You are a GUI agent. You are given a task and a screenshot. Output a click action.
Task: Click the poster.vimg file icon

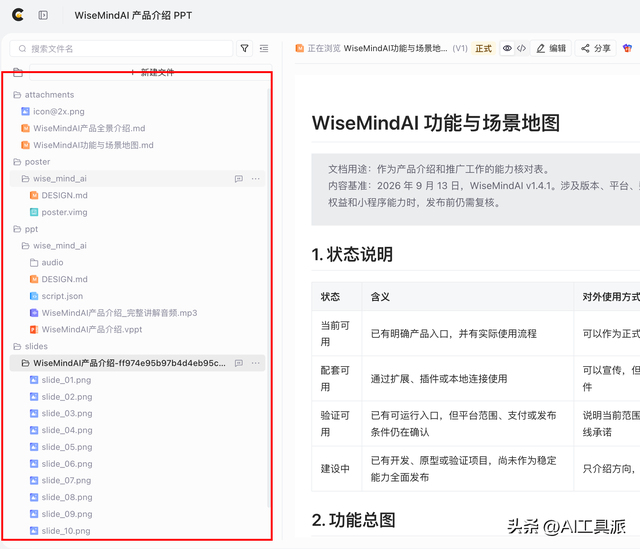34,212
